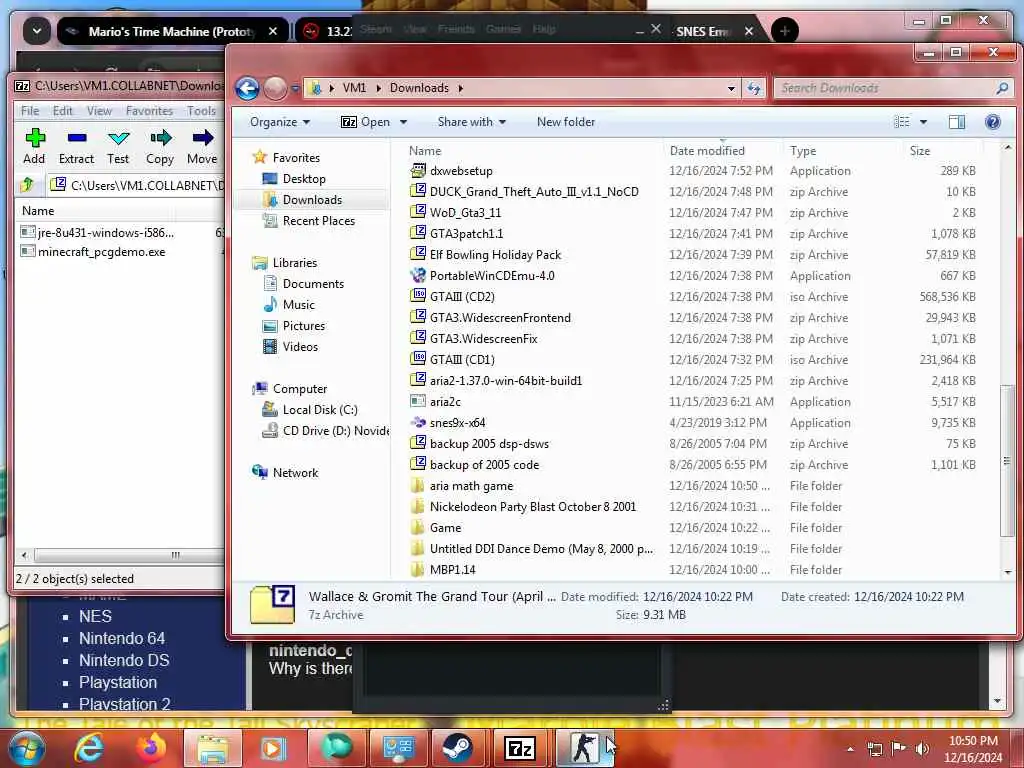Select Local Disk (C:) in navigation pane
1024x768 pixels.
pos(320,410)
